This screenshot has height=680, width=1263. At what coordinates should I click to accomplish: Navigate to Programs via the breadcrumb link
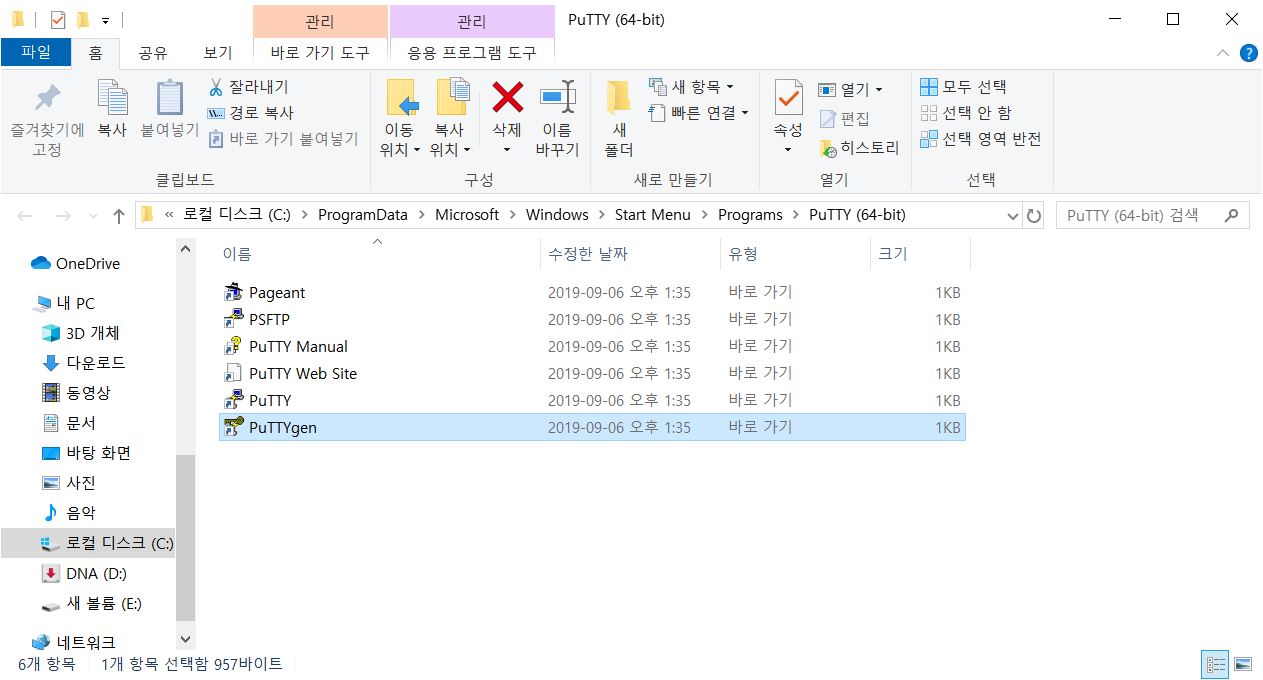(x=751, y=214)
